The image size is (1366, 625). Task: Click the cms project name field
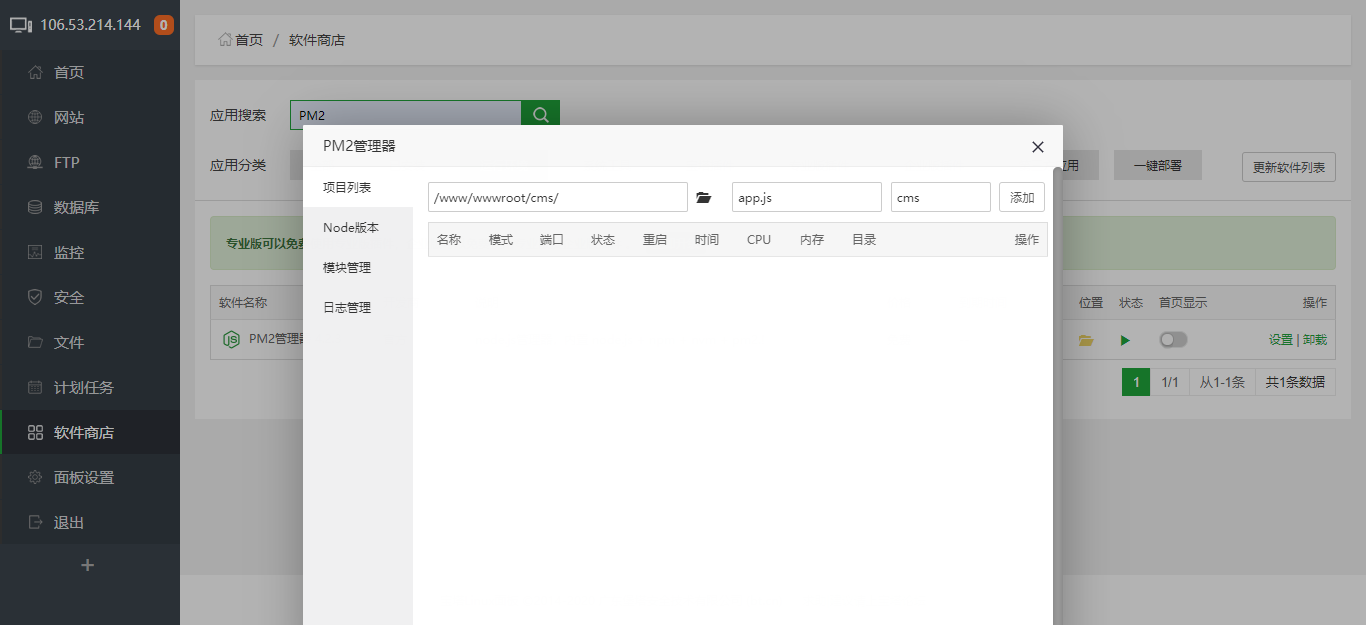941,197
